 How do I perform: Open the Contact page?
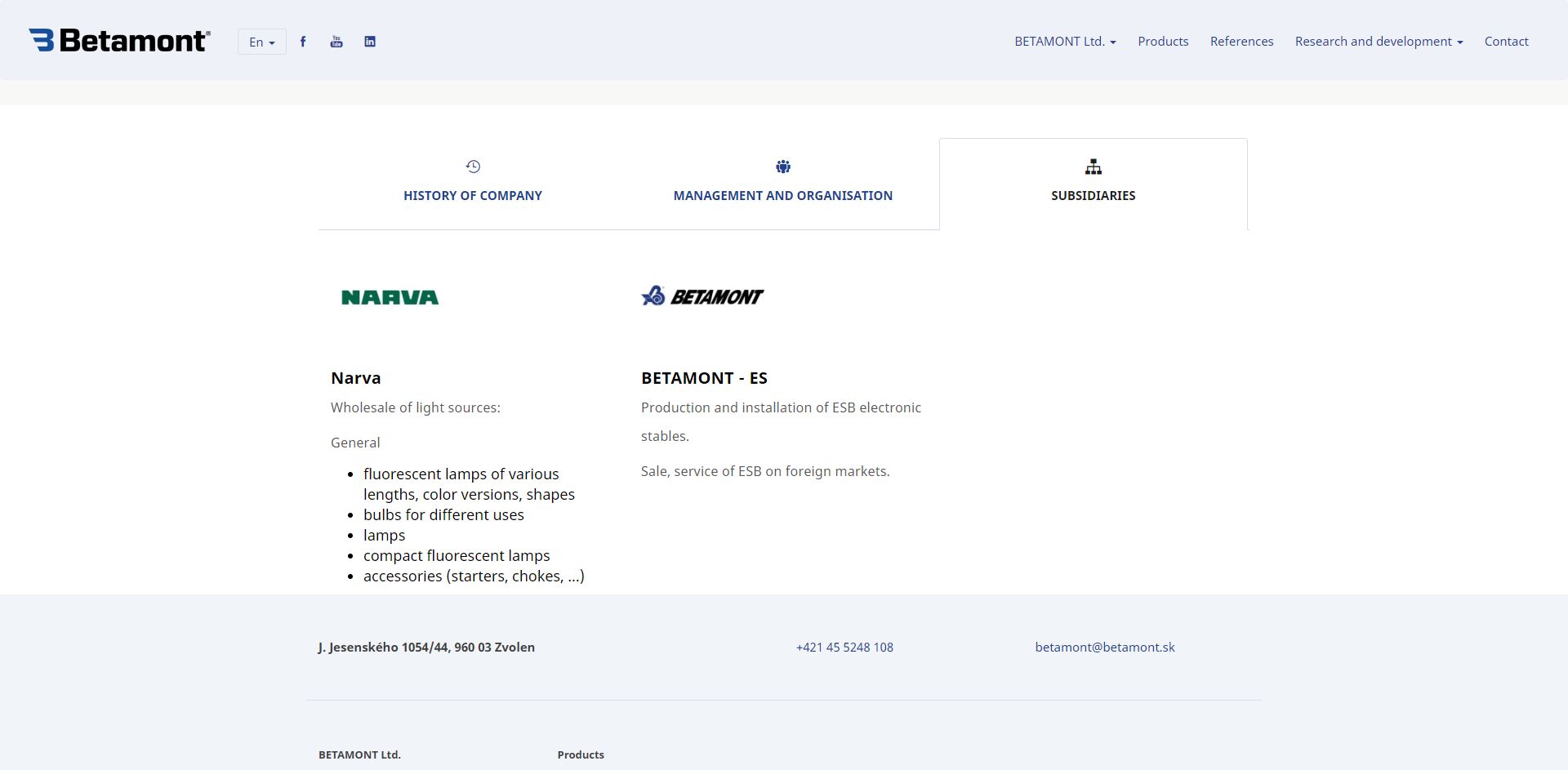coord(1507,42)
